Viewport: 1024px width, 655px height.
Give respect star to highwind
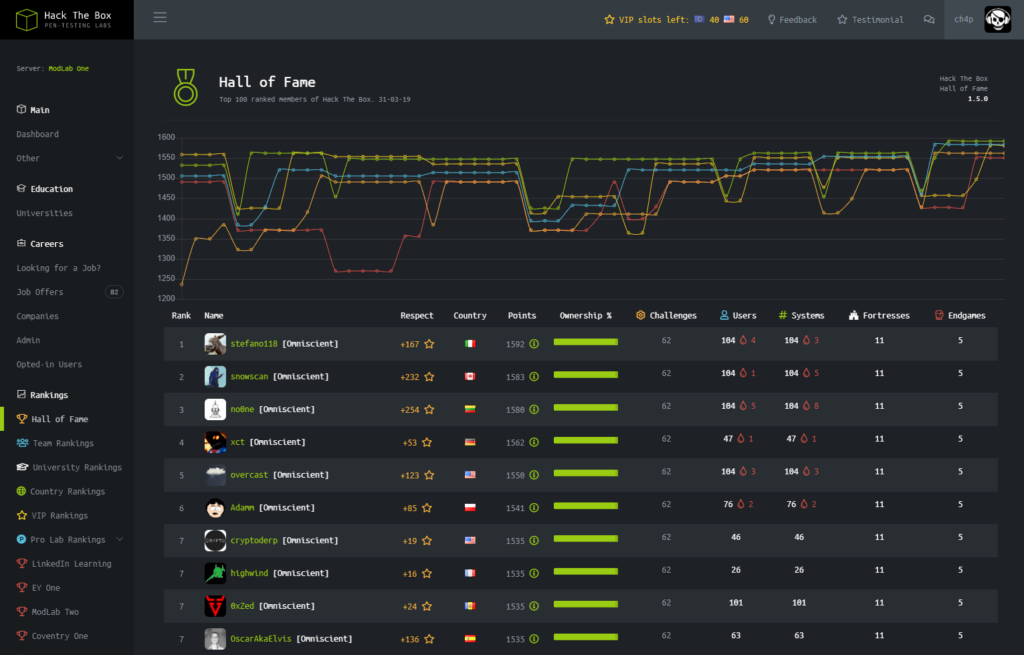426,573
